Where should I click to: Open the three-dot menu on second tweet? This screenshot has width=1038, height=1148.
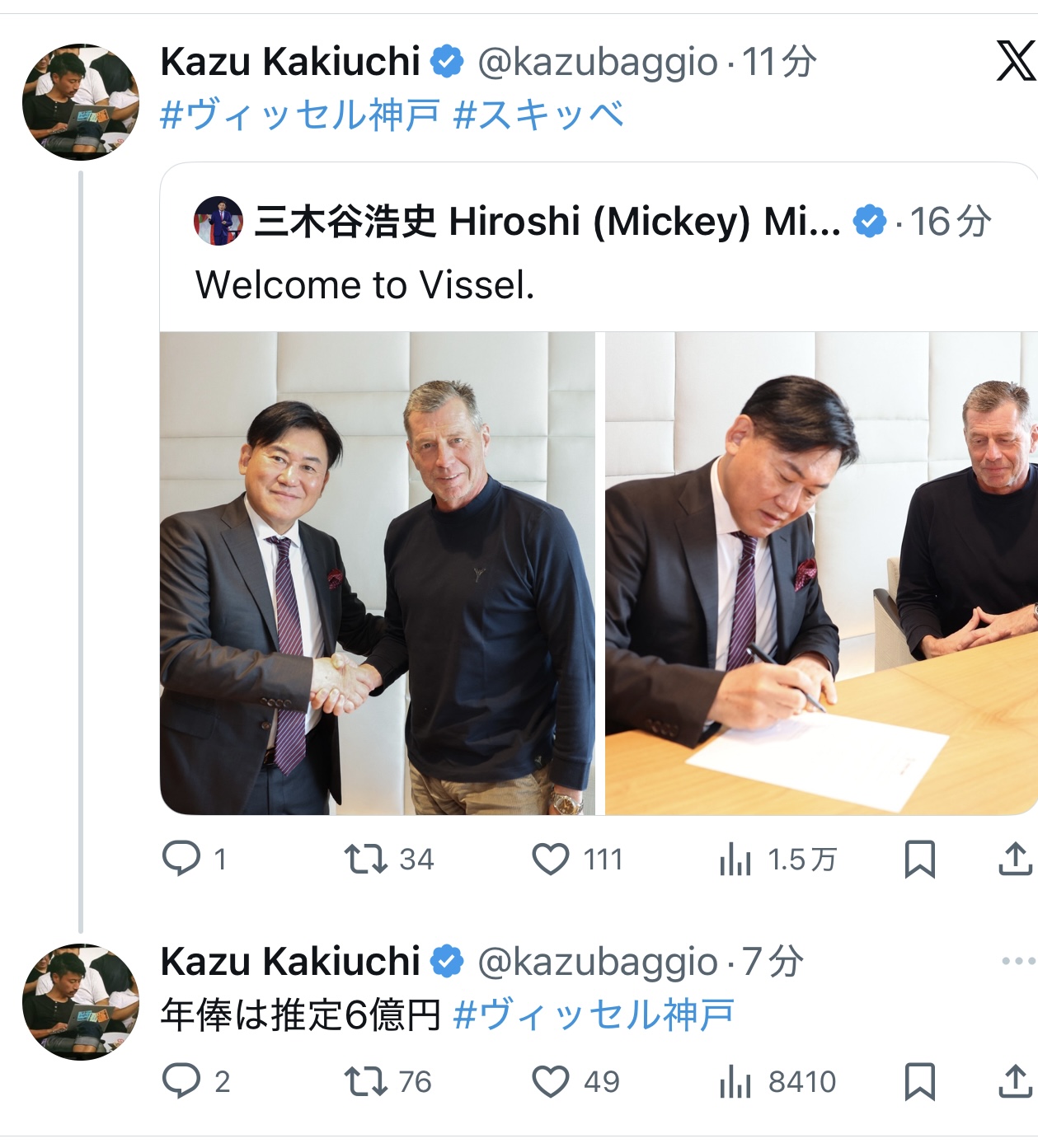click(1018, 961)
